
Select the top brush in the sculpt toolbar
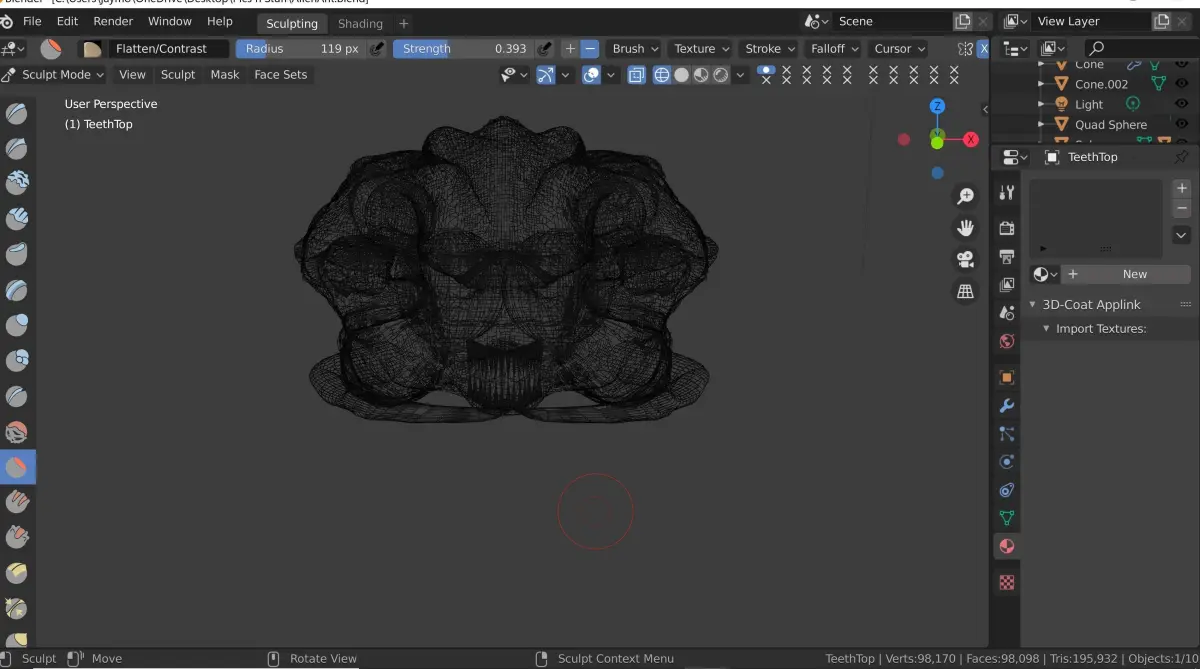[17, 113]
